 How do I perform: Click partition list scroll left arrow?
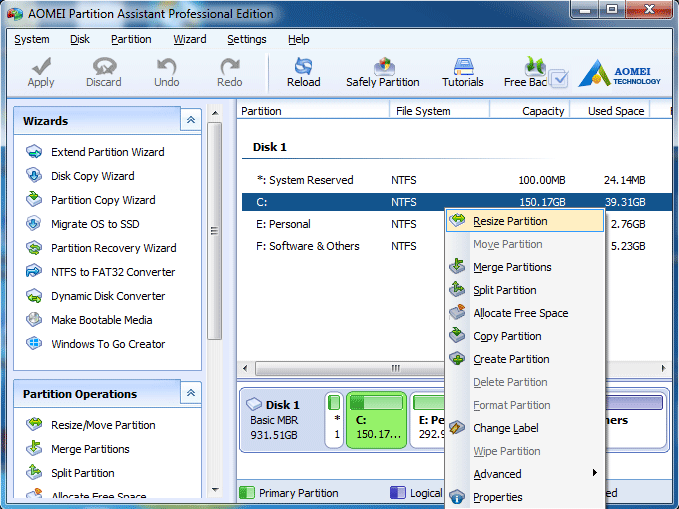coord(245,368)
